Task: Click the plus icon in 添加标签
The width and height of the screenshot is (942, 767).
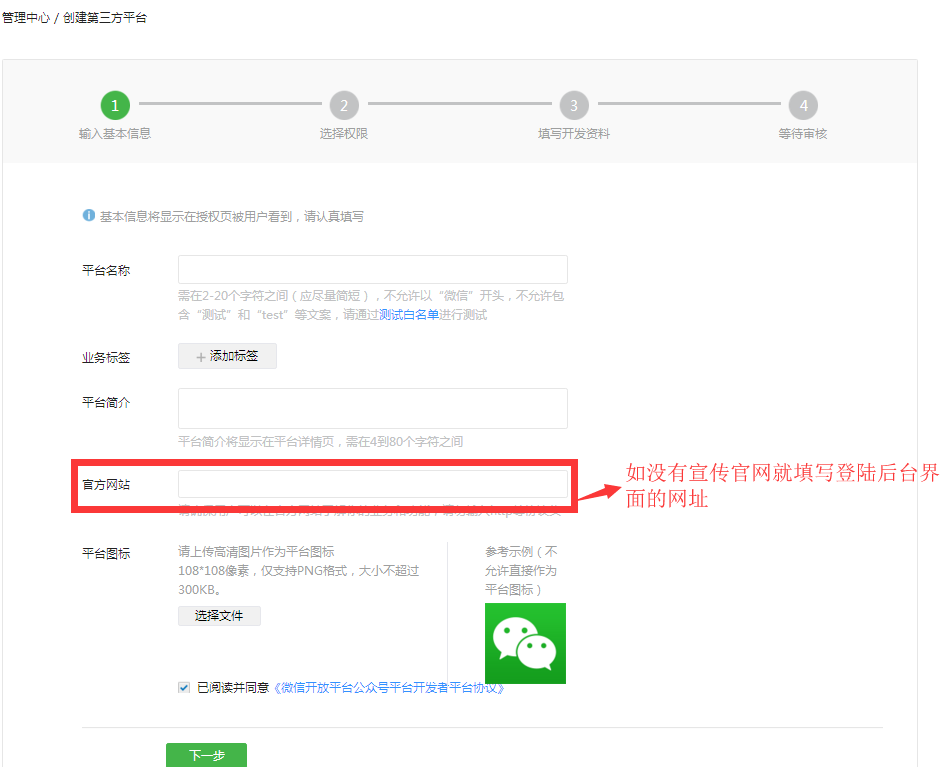Action: (x=200, y=357)
